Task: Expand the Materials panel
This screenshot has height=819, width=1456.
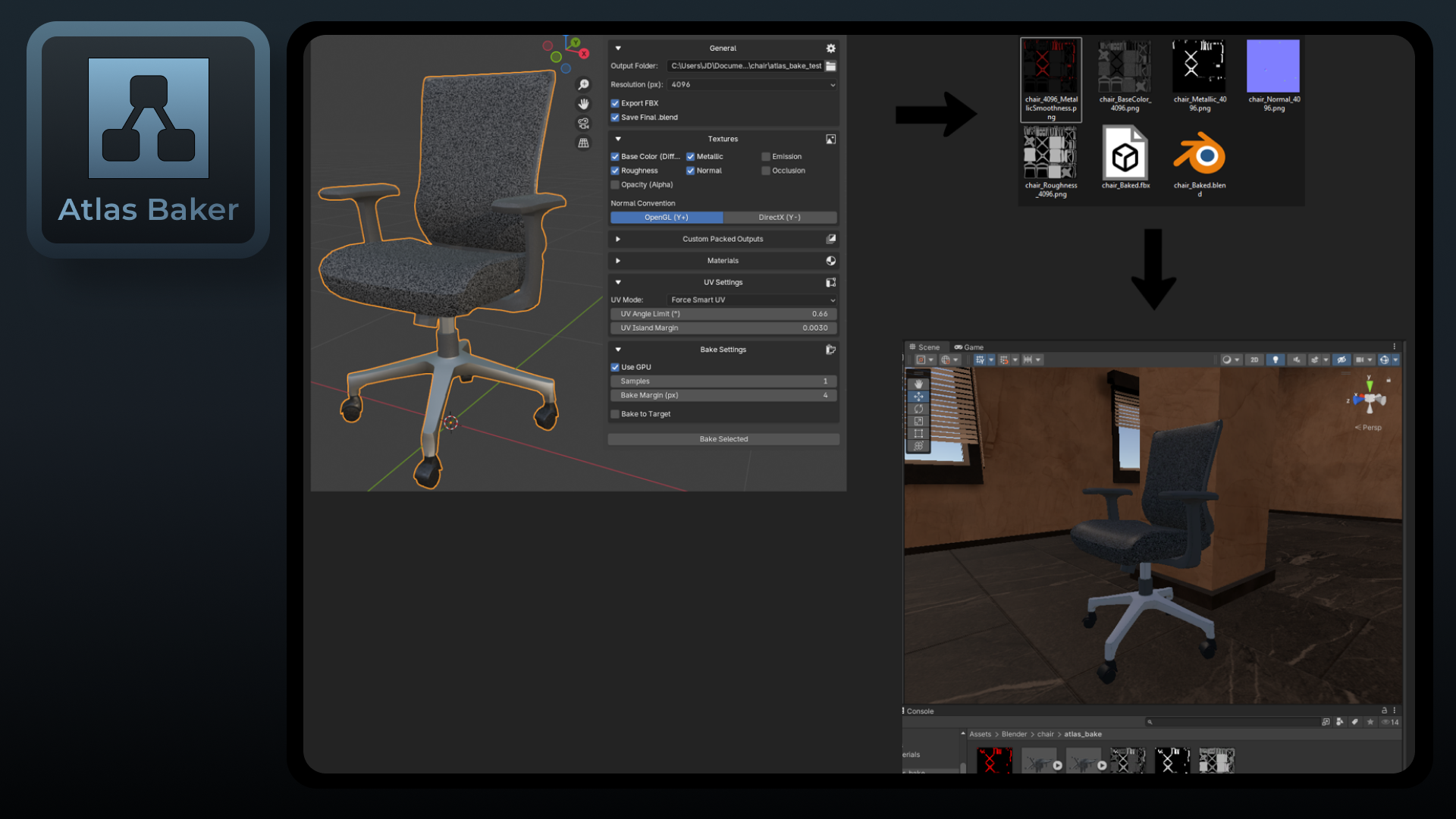Action: coord(618,261)
